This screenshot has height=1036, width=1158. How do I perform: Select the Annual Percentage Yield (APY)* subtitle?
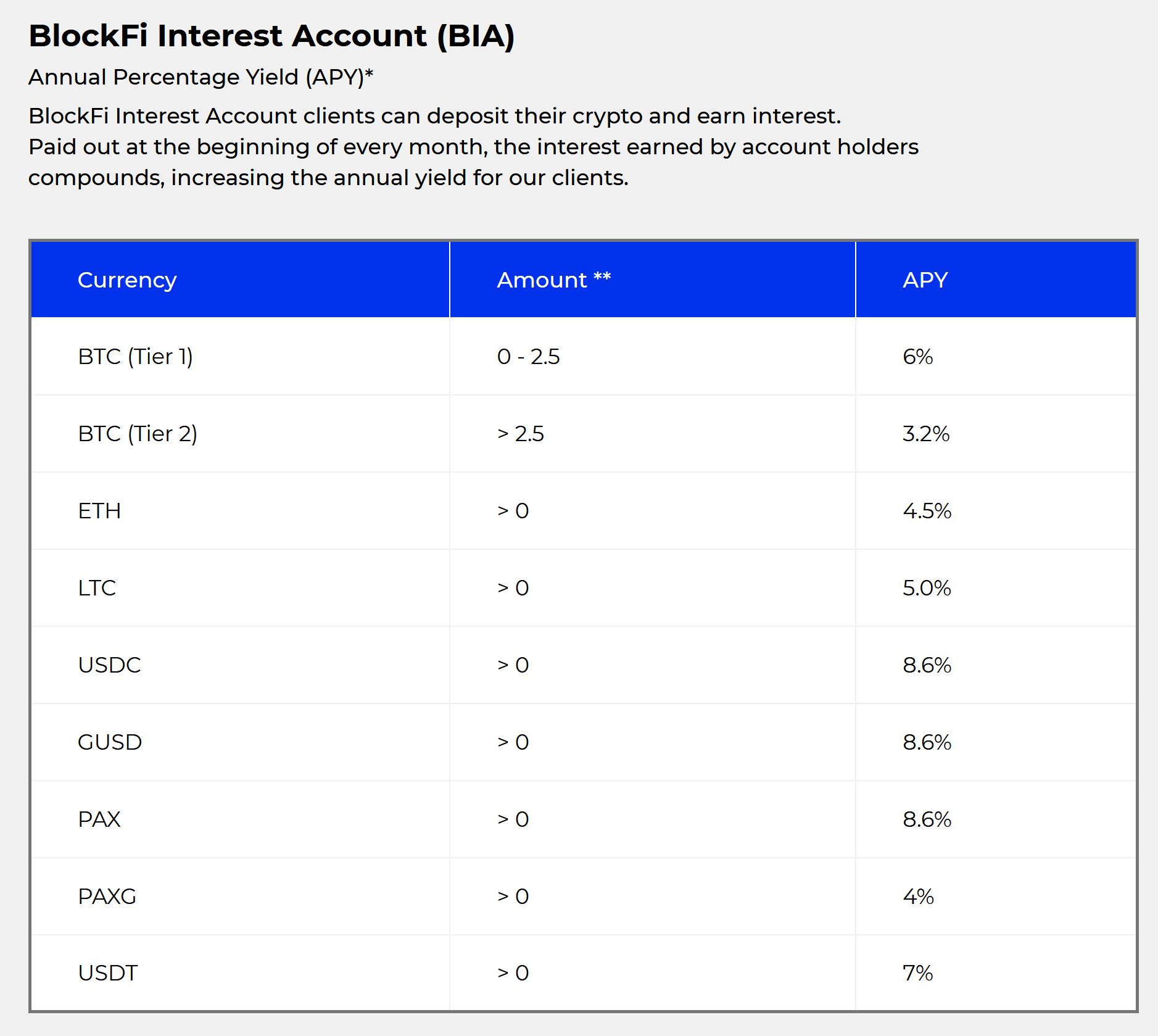[201, 77]
